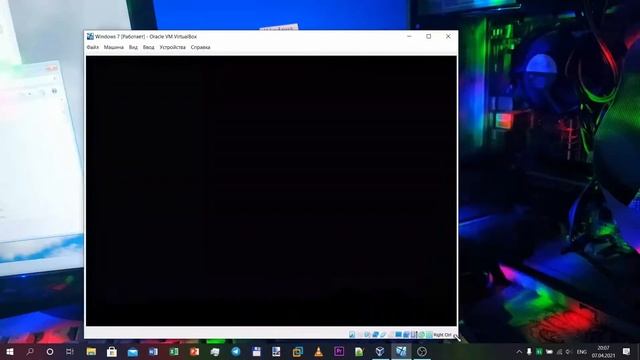Open Task View on the taskbar
Viewport: 640px width, 360px height.
click(x=70, y=351)
